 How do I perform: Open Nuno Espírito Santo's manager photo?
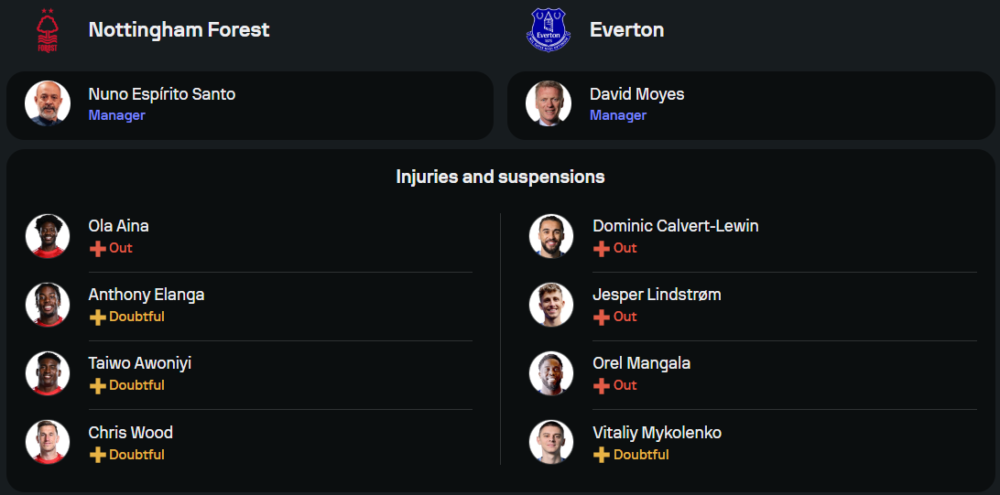coord(48,103)
